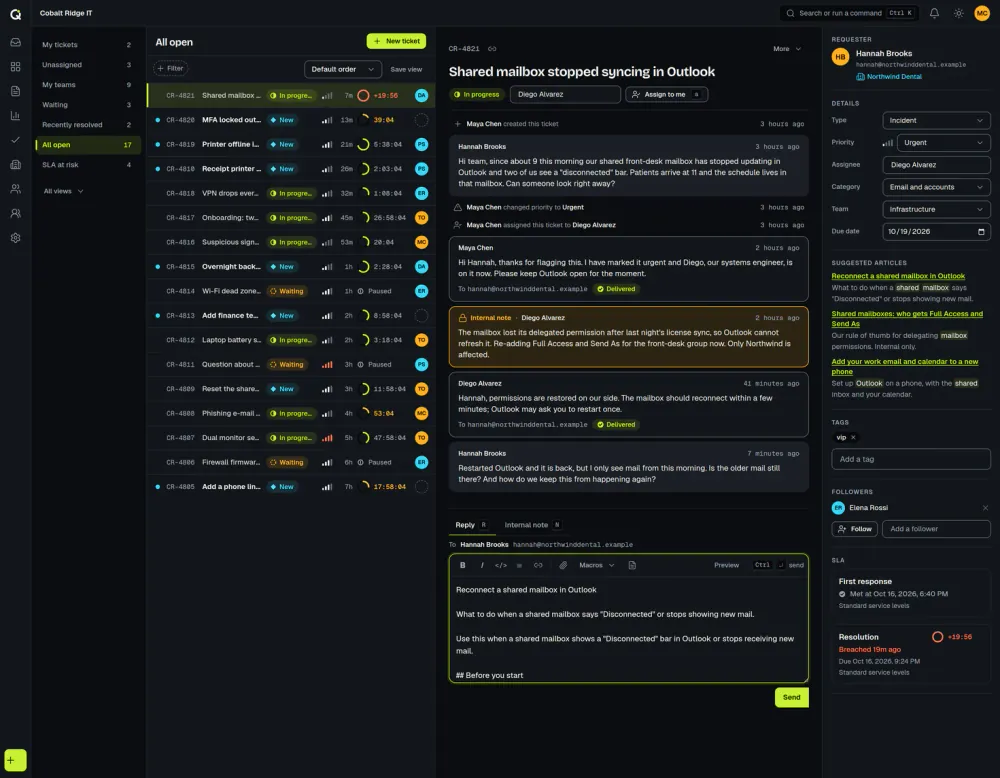Screen dimensions: 1000x778
Task: Attach a file with the paperclip icon
Action: (563, 565)
